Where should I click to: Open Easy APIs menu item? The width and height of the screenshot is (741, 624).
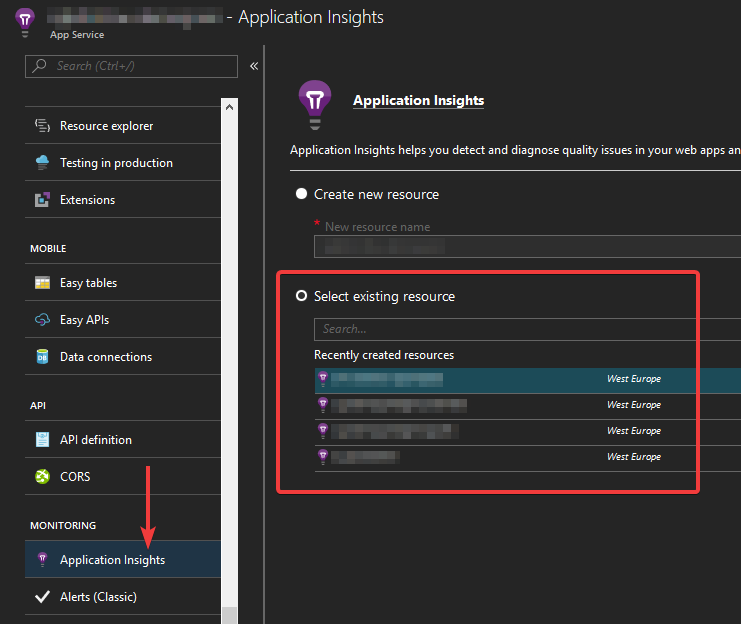click(123, 320)
